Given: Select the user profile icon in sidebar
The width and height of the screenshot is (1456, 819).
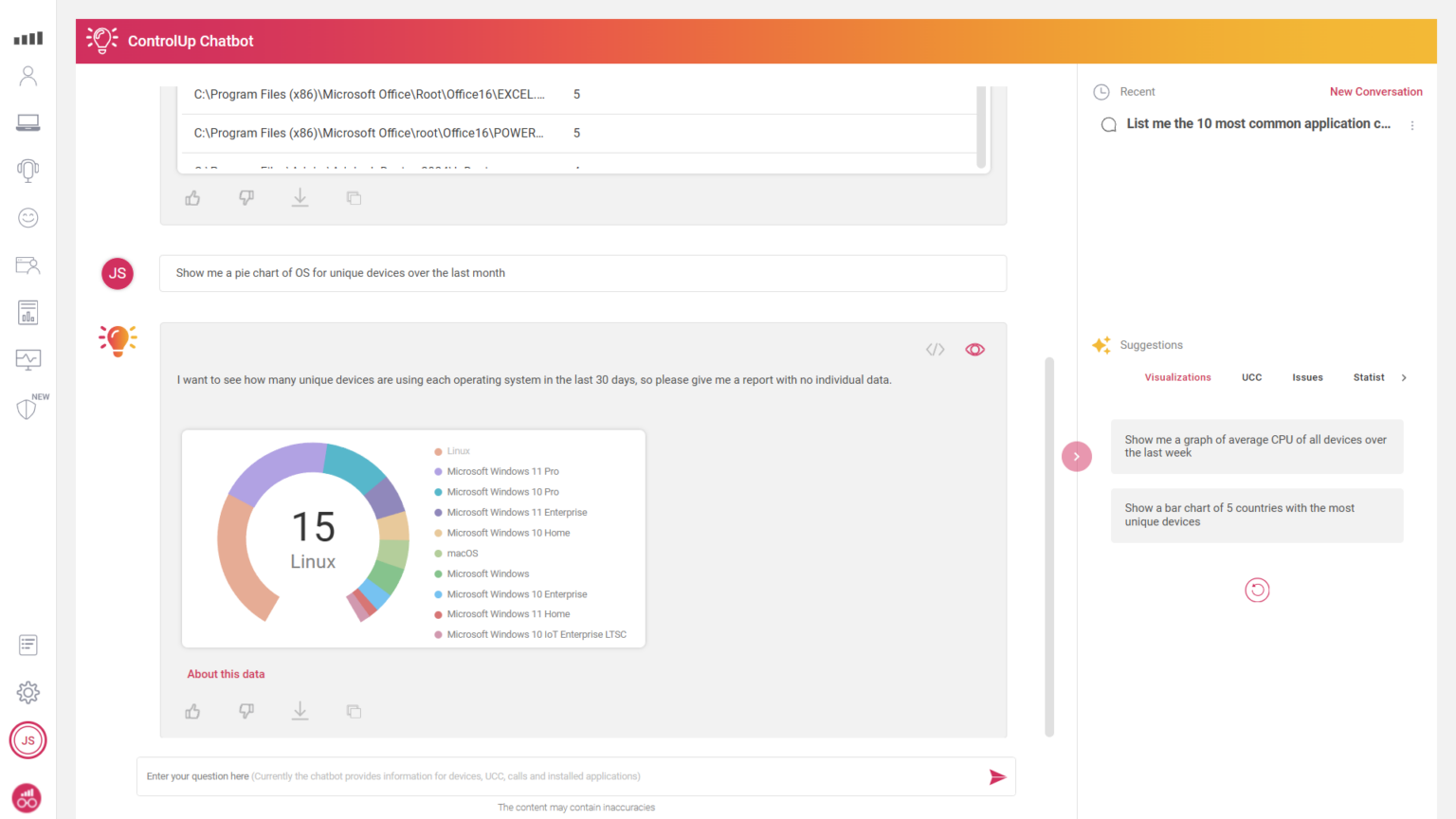Looking at the screenshot, I should (27, 75).
